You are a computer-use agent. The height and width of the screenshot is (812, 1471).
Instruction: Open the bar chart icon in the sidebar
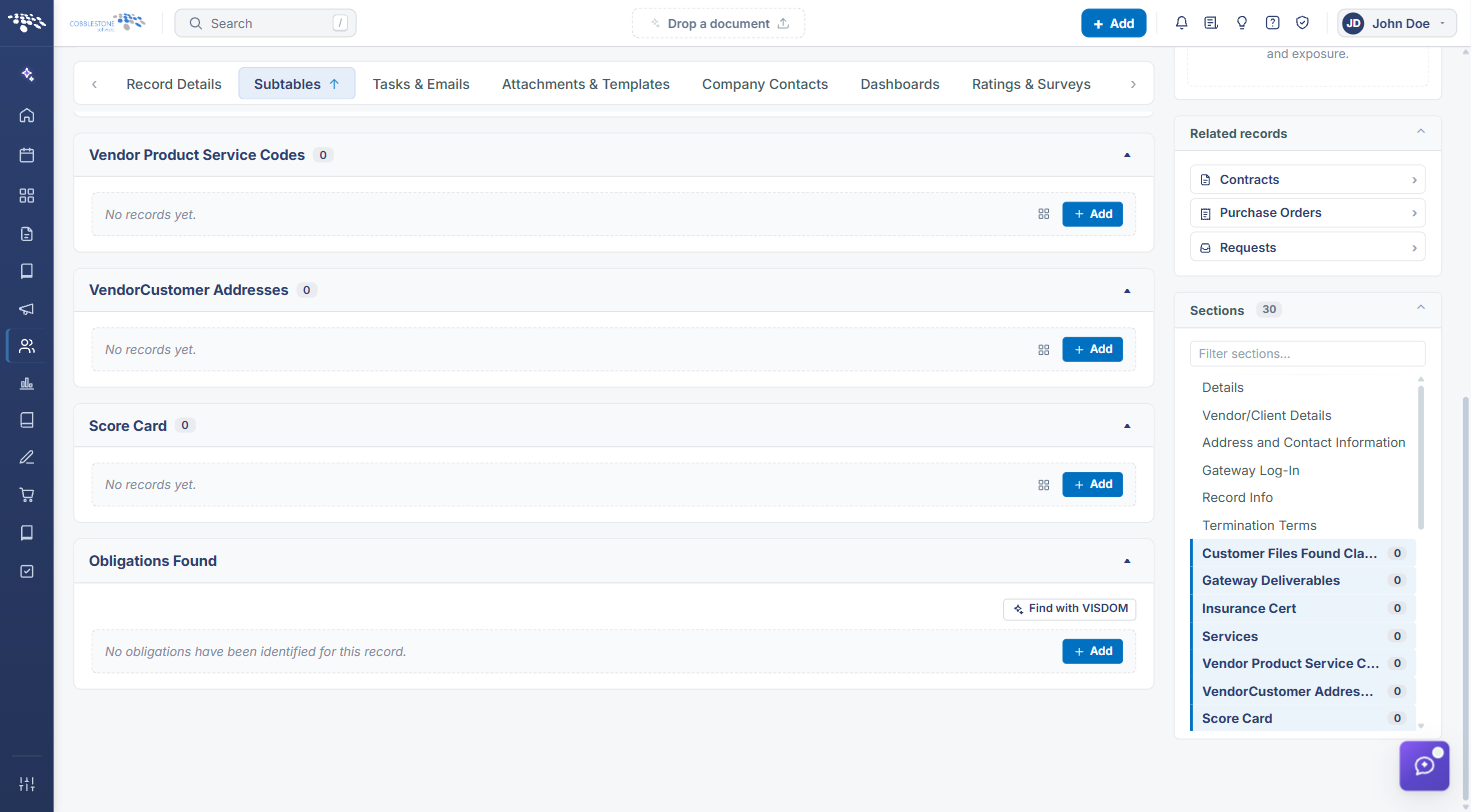(x=27, y=383)
